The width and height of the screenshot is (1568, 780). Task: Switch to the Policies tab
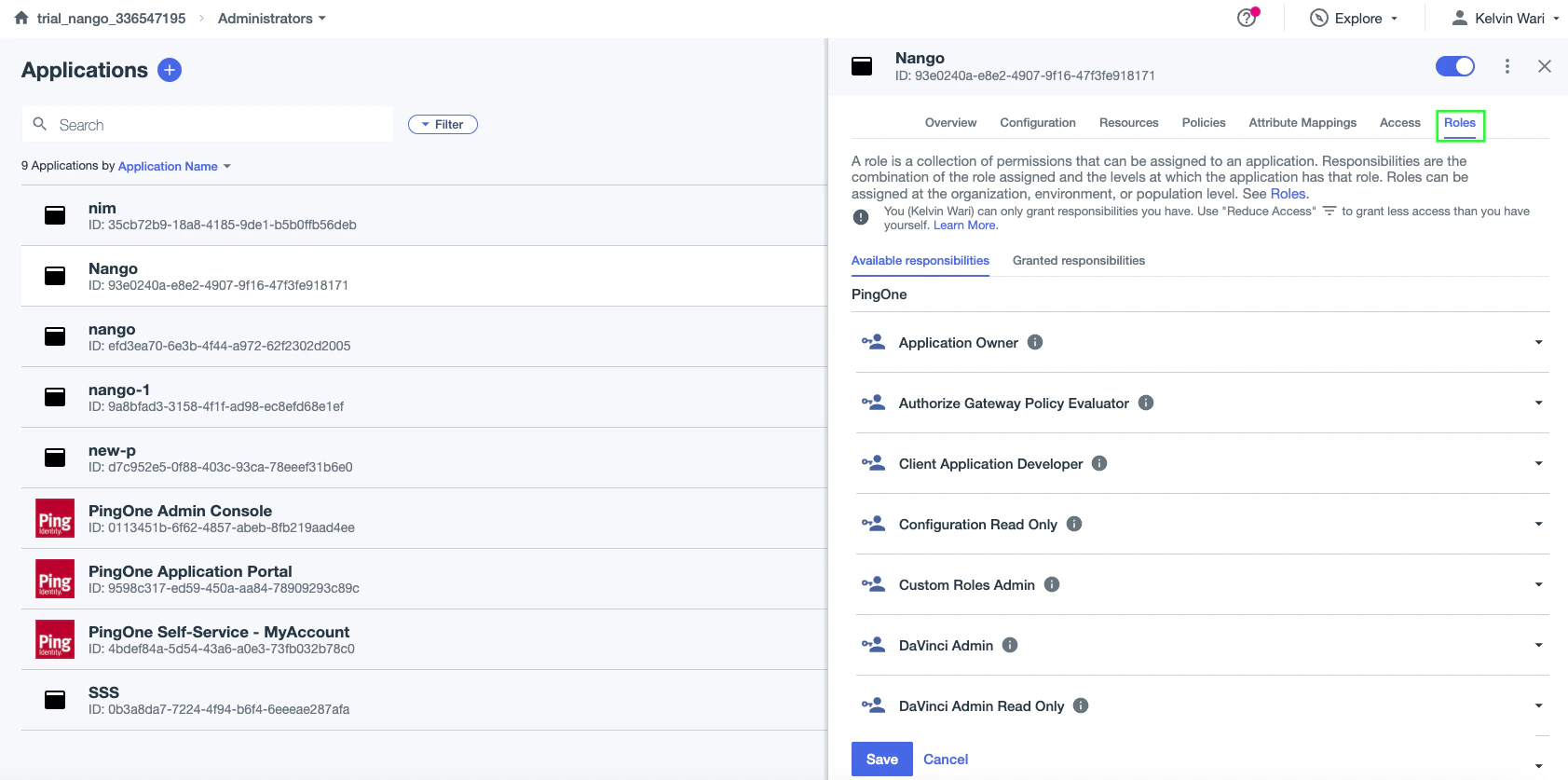1204,122
